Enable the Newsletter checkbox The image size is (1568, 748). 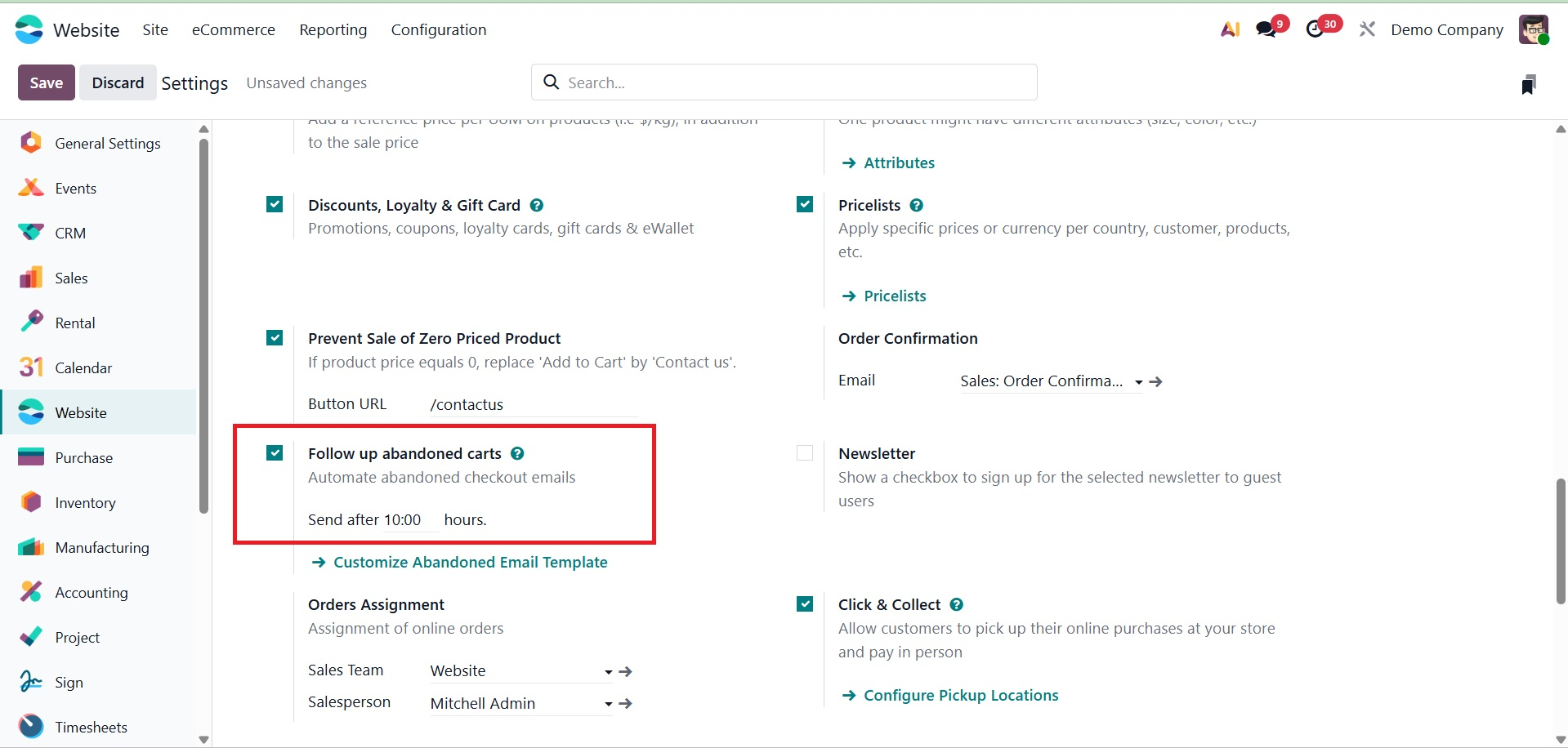805,453
